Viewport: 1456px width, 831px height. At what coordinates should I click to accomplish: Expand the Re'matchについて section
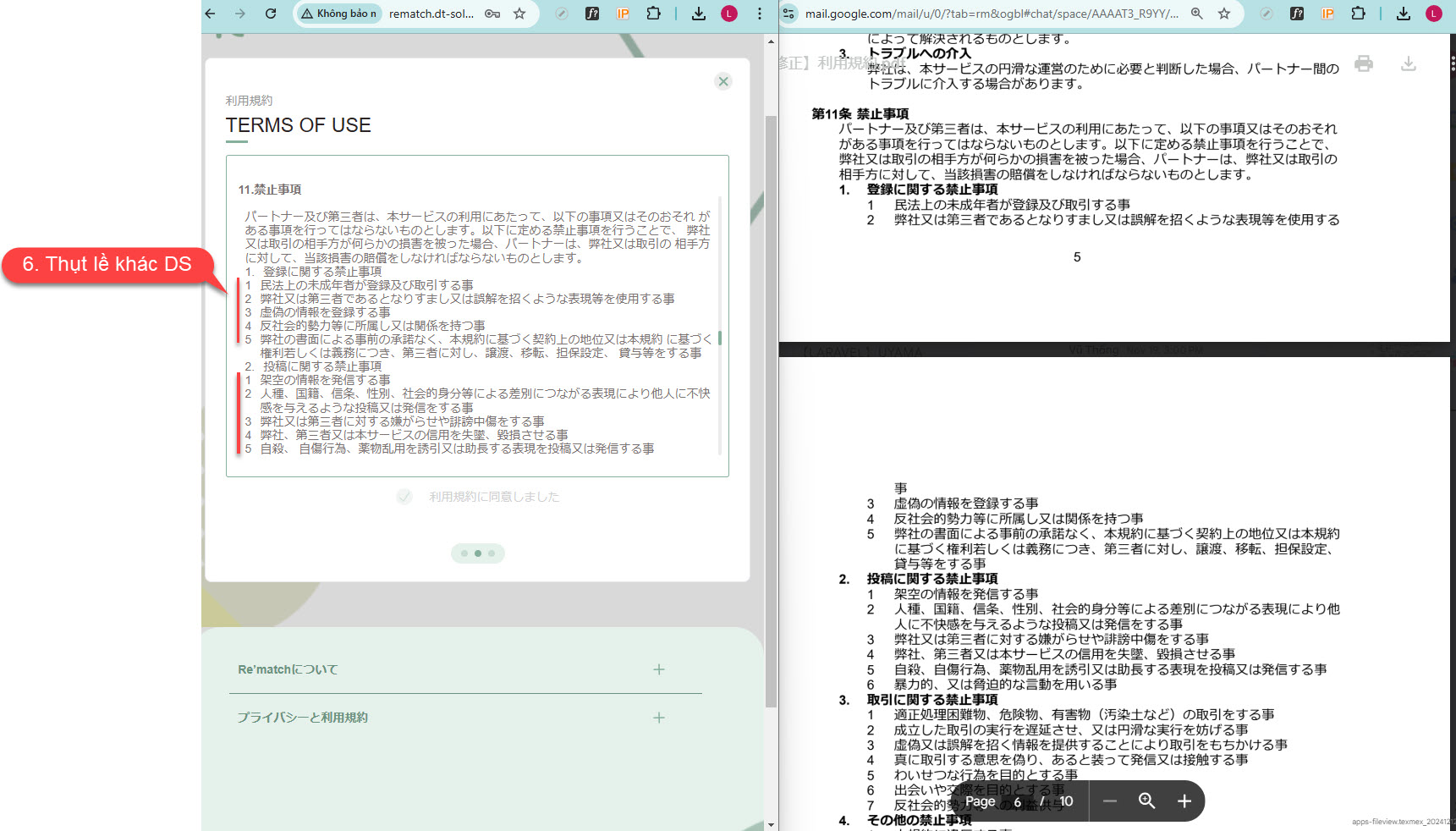658,669
